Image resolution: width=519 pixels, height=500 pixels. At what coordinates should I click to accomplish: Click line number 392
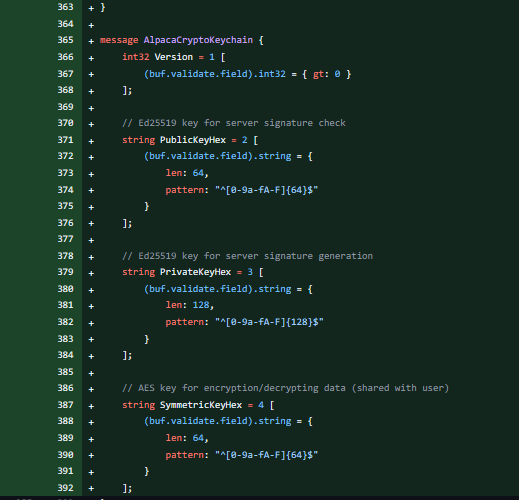coord(65,488)
